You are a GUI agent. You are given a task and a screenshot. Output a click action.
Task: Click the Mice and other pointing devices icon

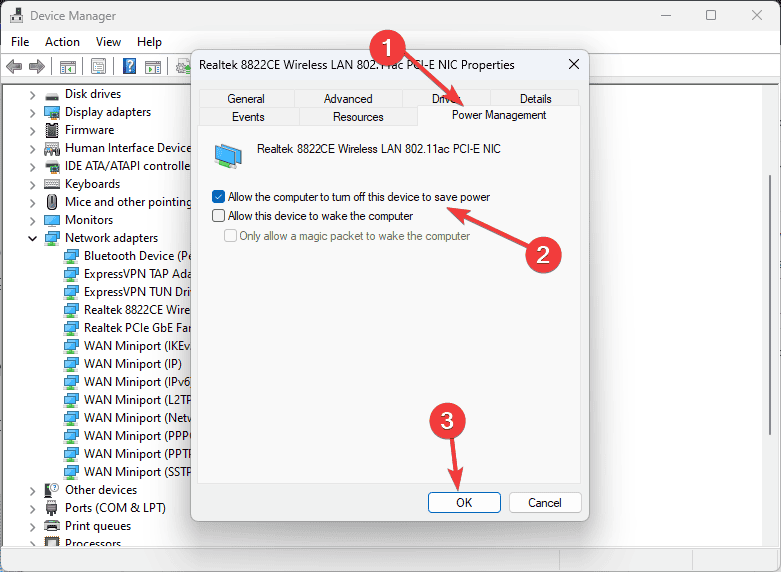coord(52,202)
